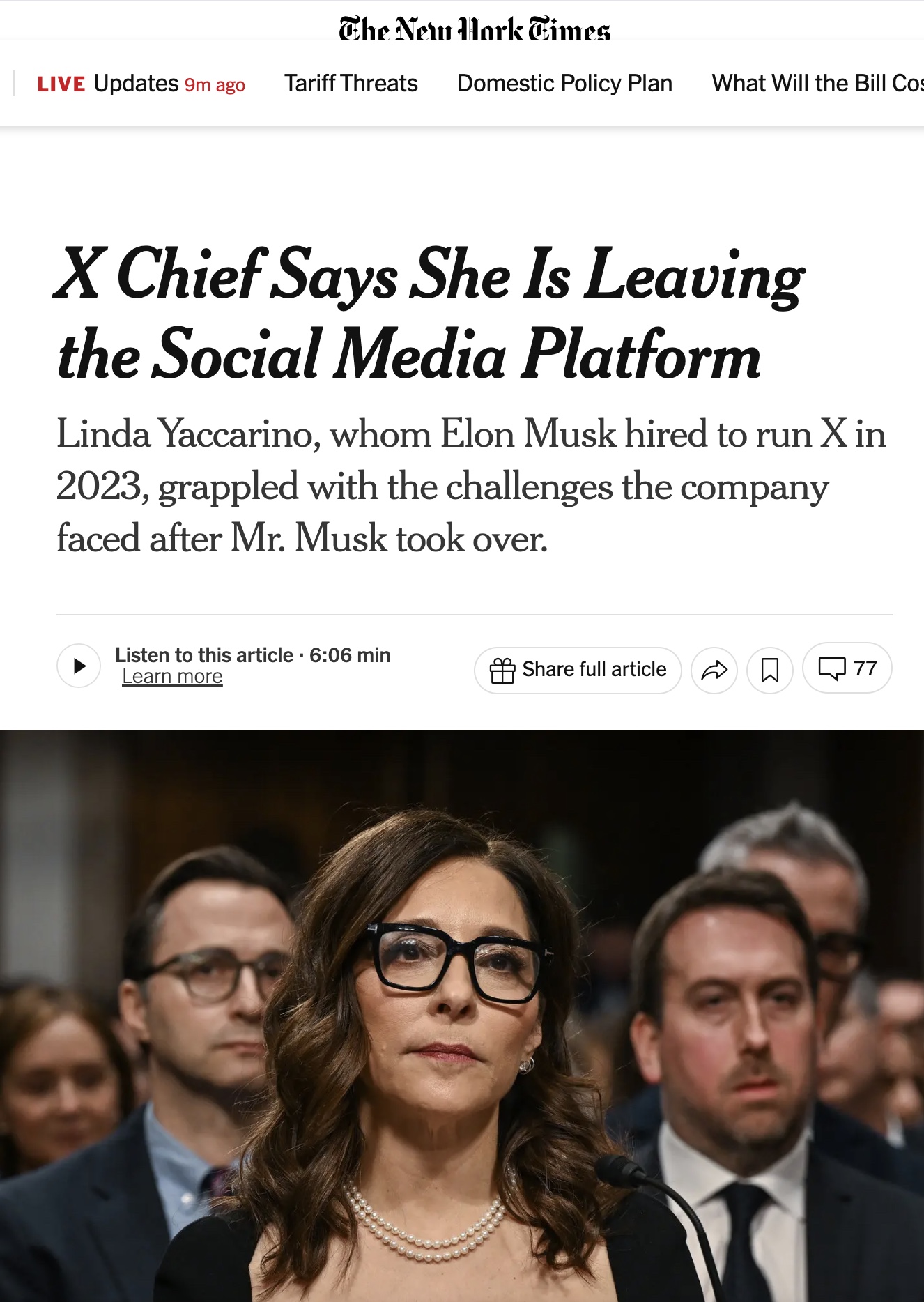Image resolution: width=924 pixels, height=1302 pixels.
Task: Open the Tariff Threats nav item
Action: click(x=351, y=84)
